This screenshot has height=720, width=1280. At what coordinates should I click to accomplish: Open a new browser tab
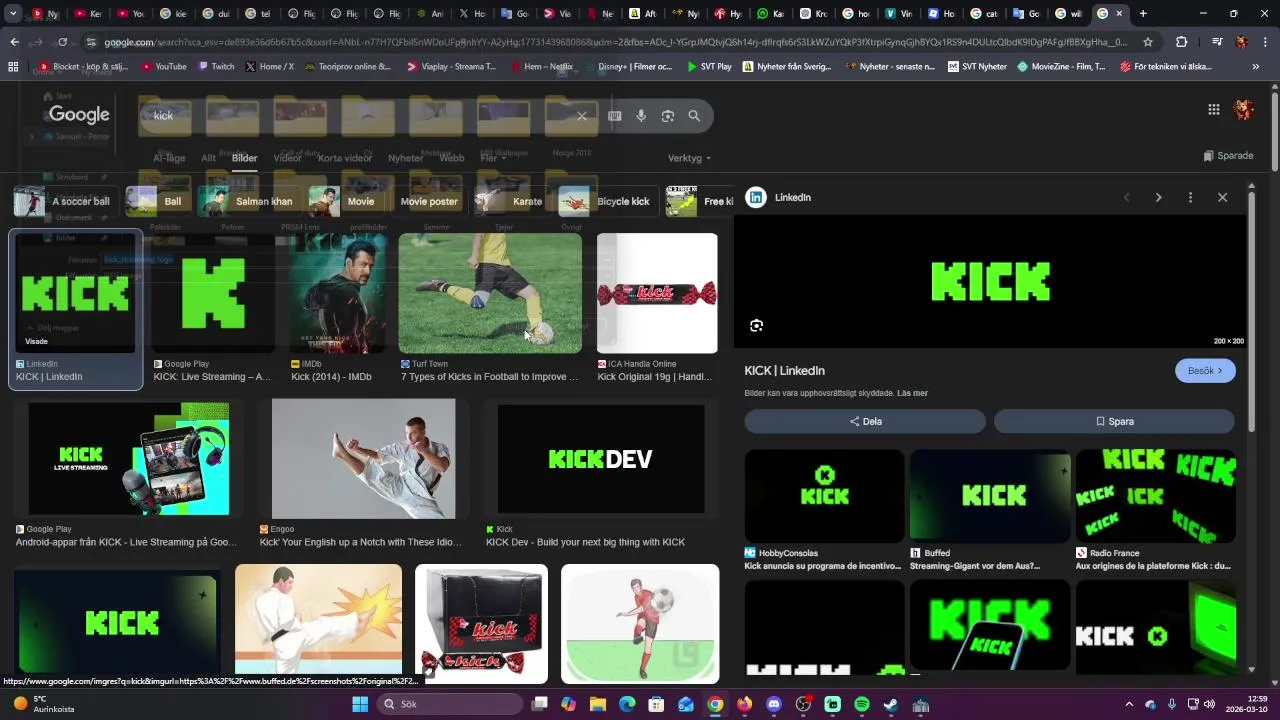coord(1143,14)
